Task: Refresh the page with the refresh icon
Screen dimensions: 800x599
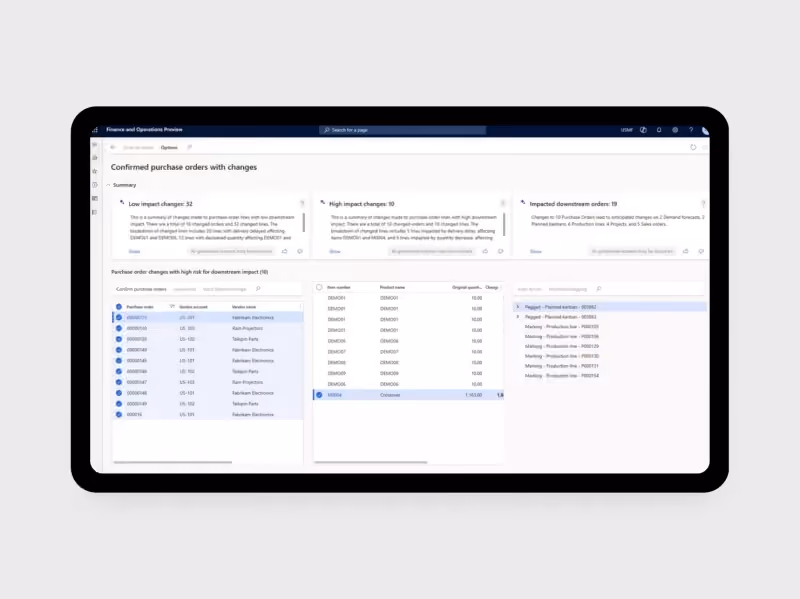Action: coord(693,147)
